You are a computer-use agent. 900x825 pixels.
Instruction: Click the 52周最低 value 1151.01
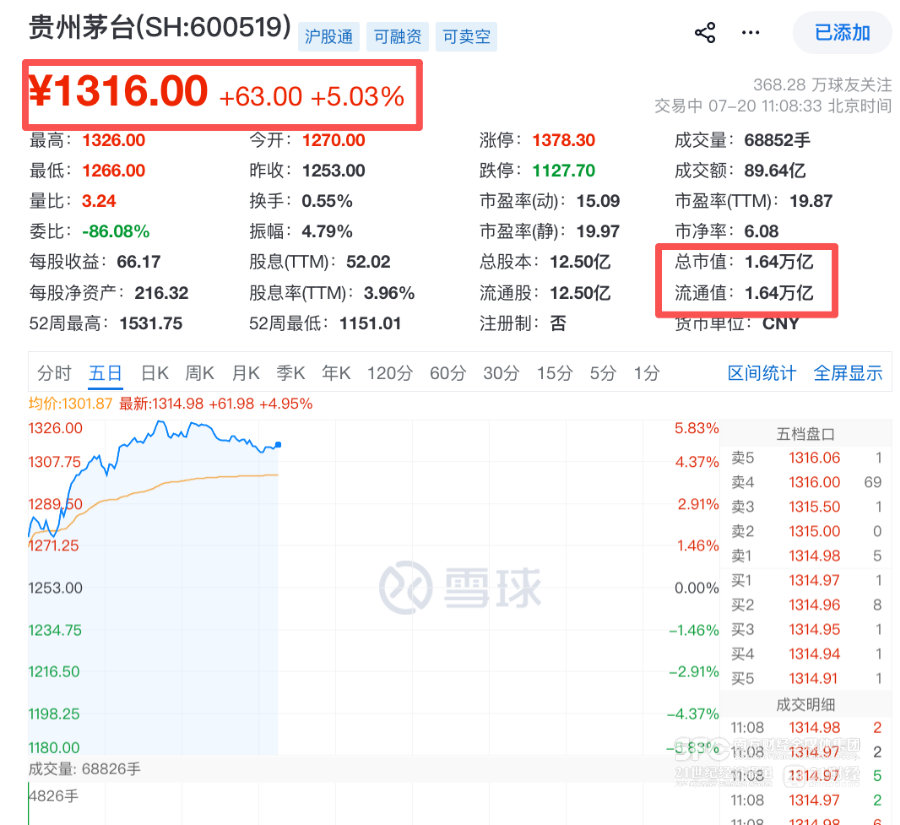pyautogui.click(x=370, y=323)
